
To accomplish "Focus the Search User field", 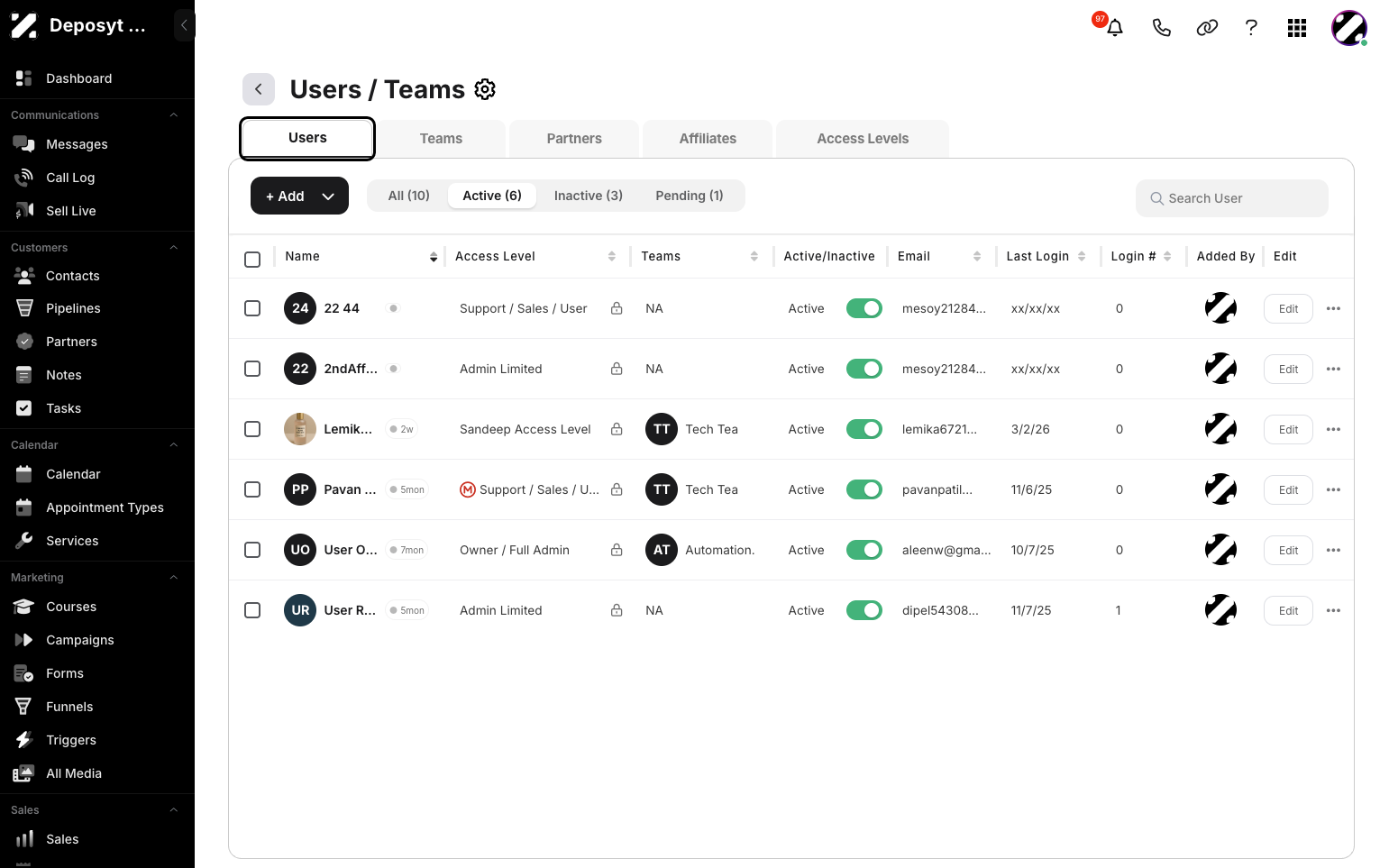I will [1232, 198].
